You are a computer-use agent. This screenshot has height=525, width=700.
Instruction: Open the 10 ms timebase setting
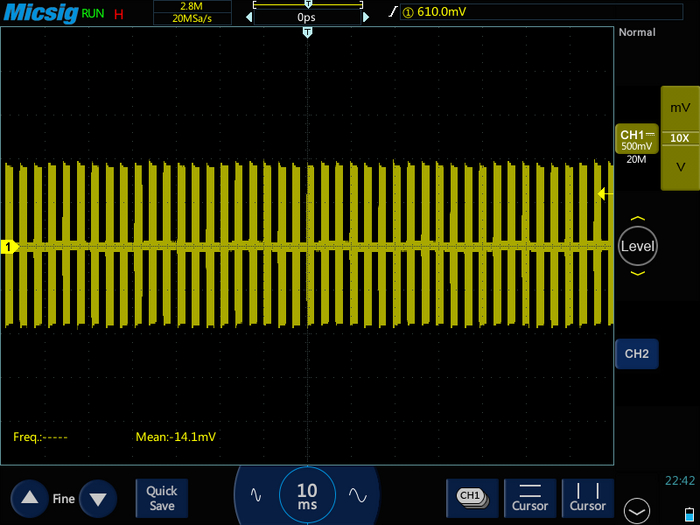click(307, 495)
